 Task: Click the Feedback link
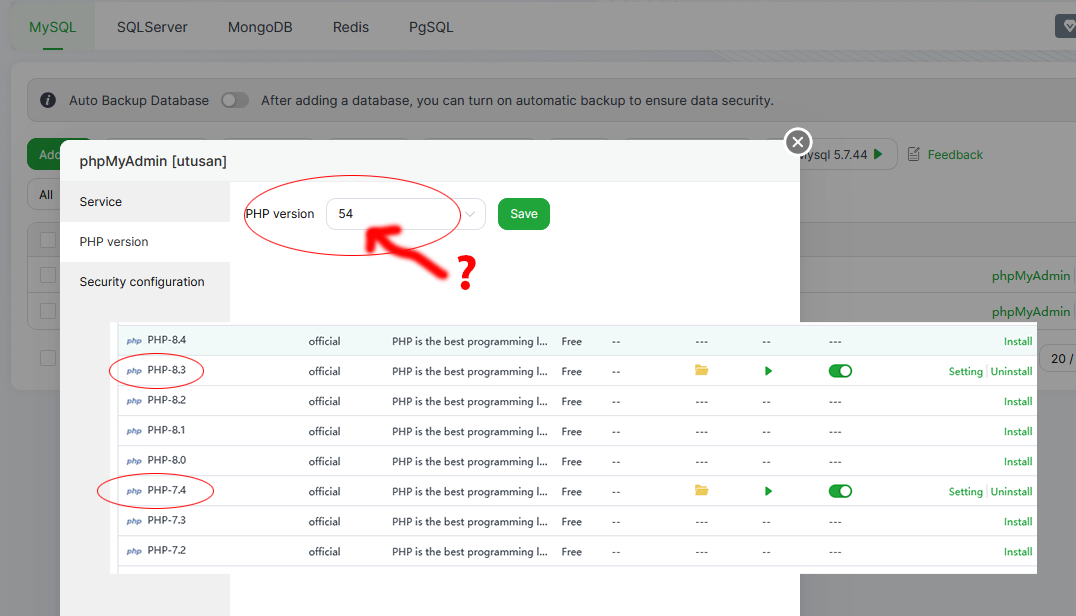(955, 155)
